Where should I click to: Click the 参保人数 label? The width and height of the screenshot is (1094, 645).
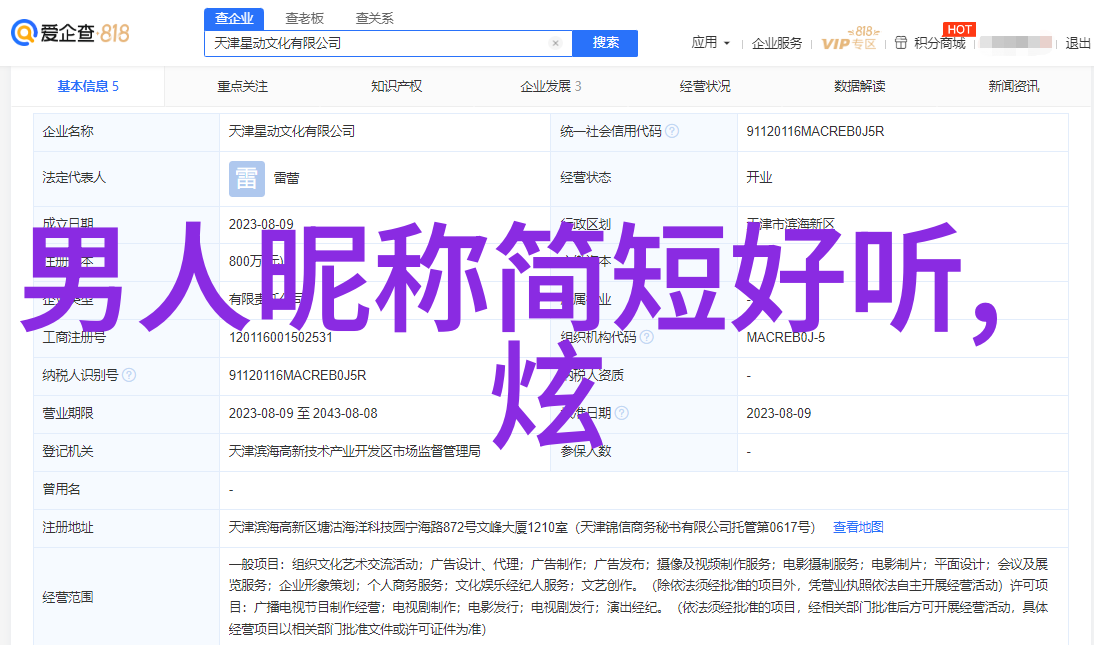585,452
